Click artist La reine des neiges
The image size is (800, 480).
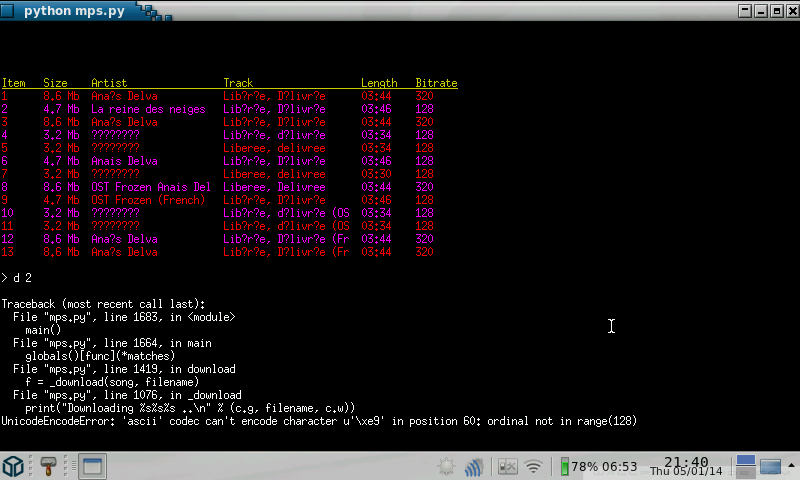148,109
